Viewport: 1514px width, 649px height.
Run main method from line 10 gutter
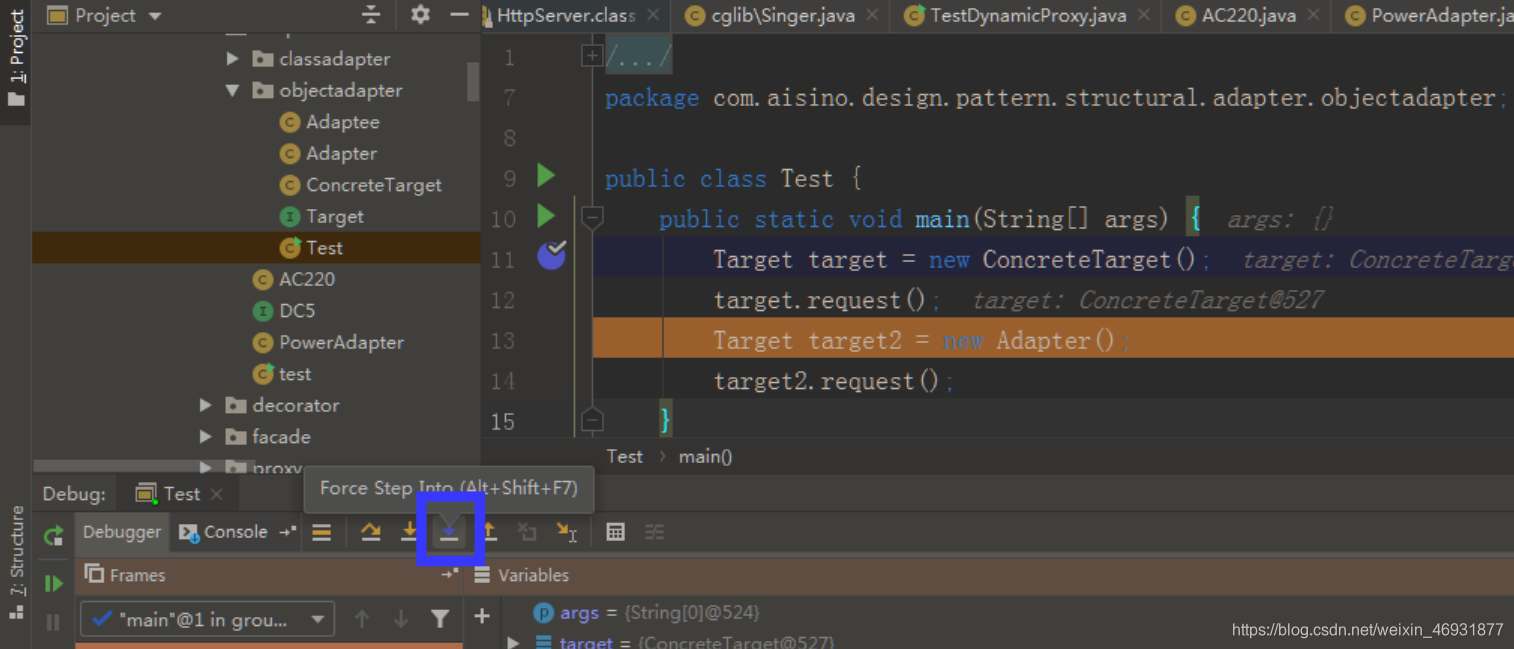click(x=546, y=216)
